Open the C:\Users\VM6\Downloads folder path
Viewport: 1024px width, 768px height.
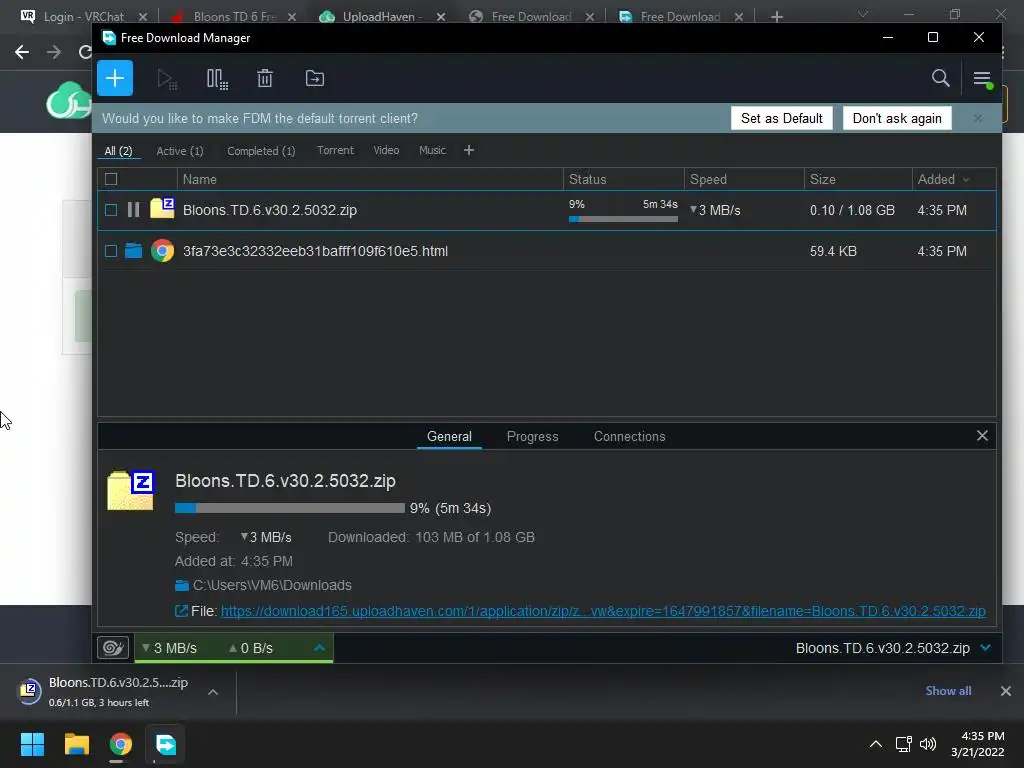click(272, 585)
